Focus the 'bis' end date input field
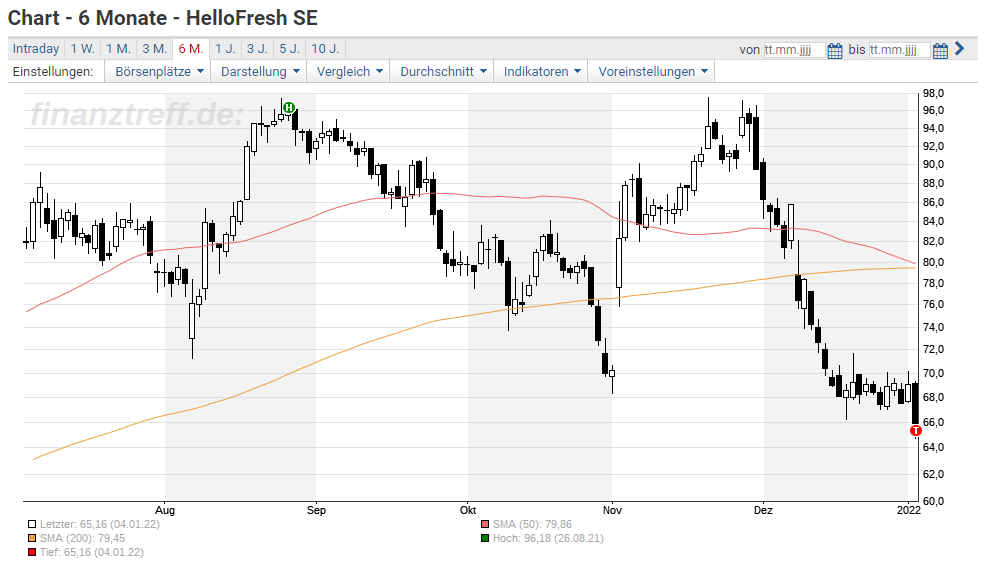This screenshot has width=994, height=565. [900, 49]
